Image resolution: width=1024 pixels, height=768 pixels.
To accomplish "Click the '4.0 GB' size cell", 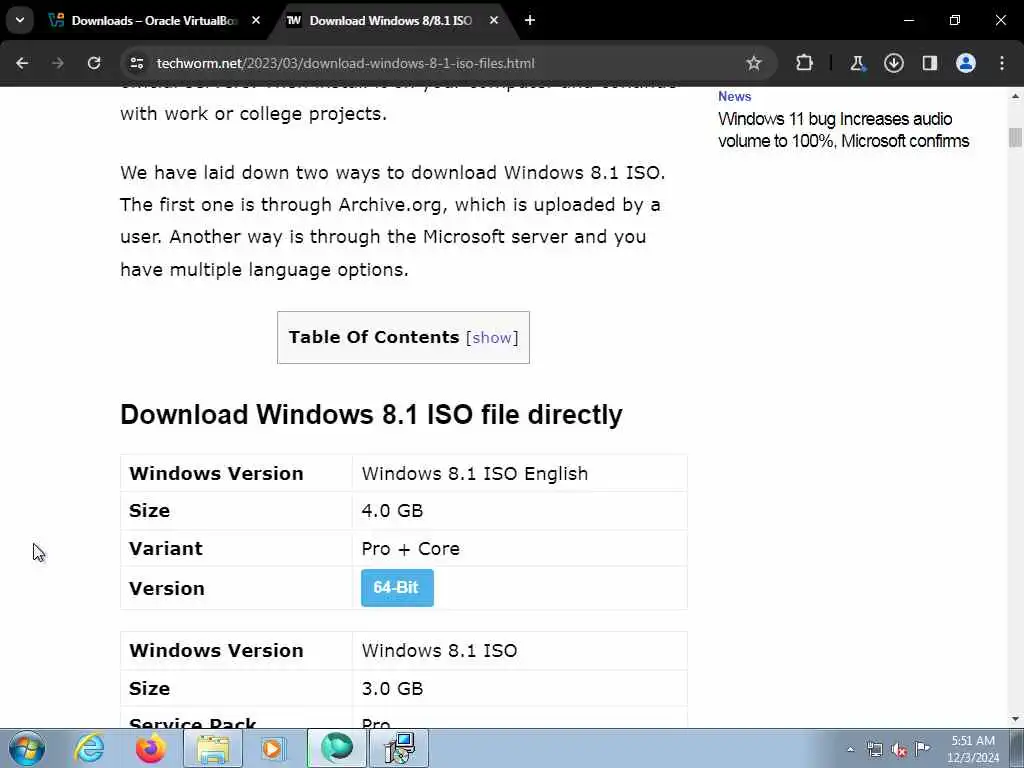I will click(519, 510).
